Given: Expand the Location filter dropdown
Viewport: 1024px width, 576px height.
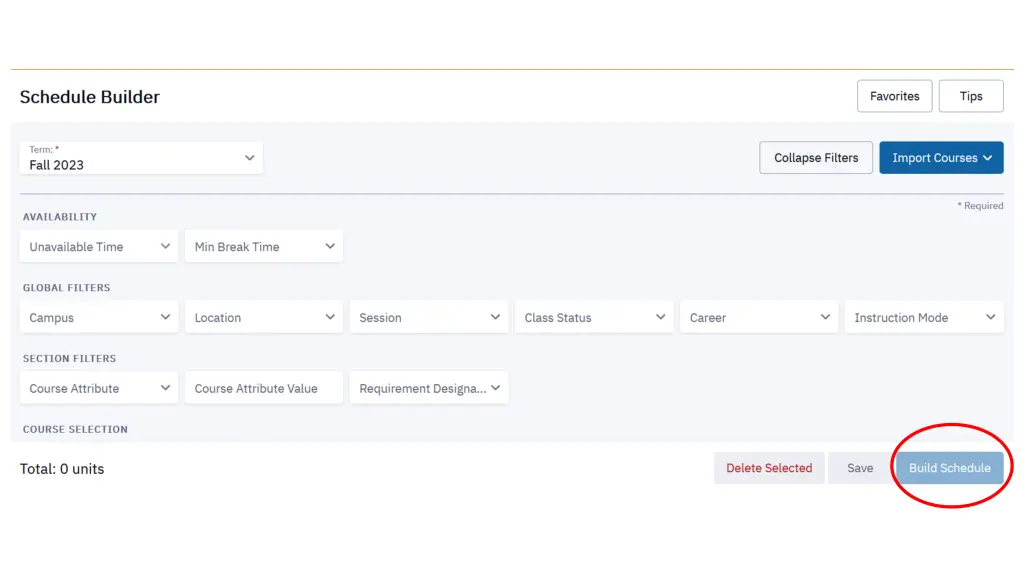Looking at the screenshot, I should tap(264, 317).
